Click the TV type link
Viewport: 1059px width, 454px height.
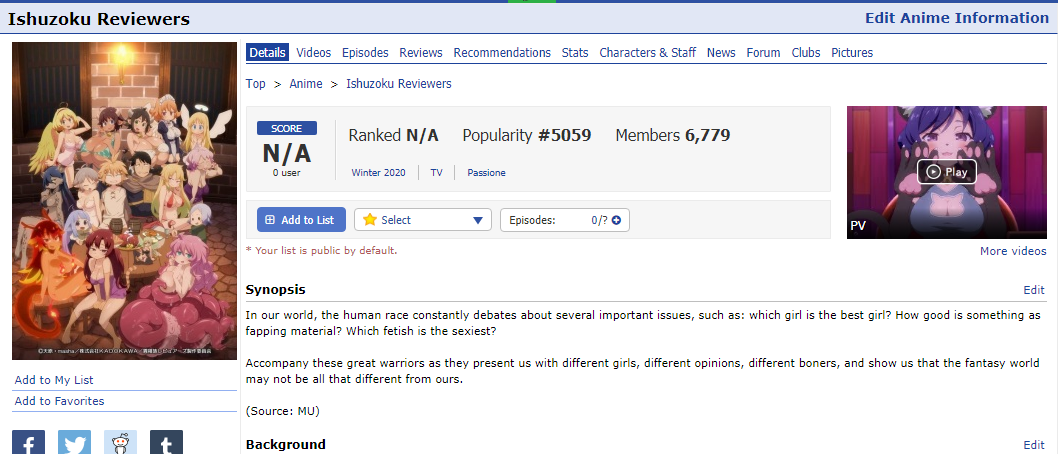pos(436,173)
